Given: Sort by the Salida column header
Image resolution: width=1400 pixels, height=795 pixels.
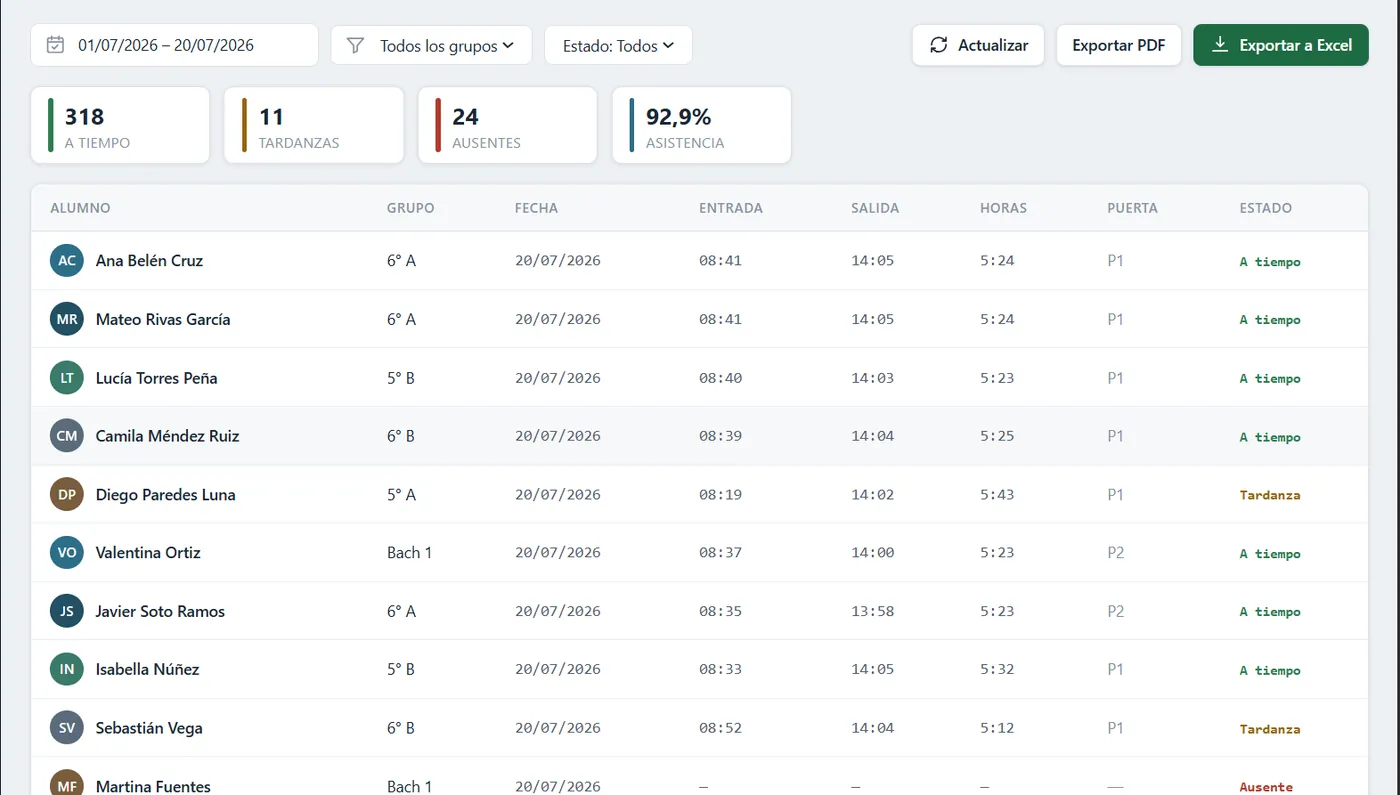Looking at the screenshot, I should point(875,208).
